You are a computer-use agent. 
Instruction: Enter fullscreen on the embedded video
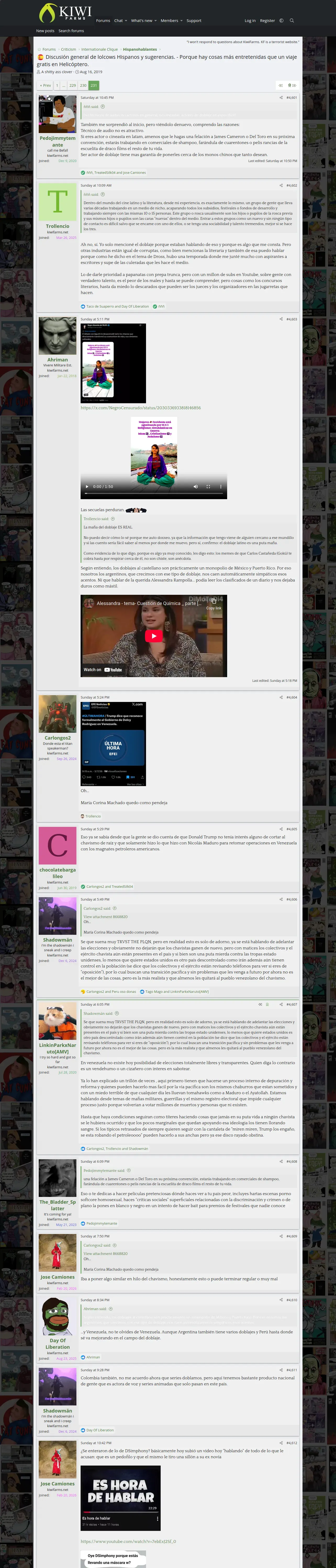(x=208, y=486)
